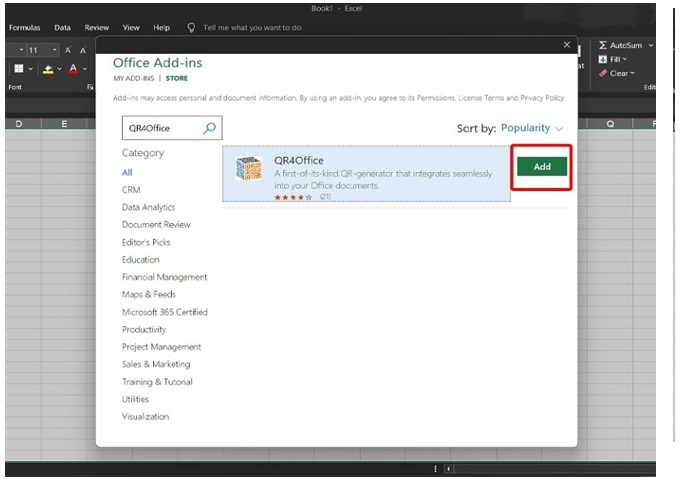Click the sheet tab bar splitter dots
691x479 pixels.
coord(435,468)
